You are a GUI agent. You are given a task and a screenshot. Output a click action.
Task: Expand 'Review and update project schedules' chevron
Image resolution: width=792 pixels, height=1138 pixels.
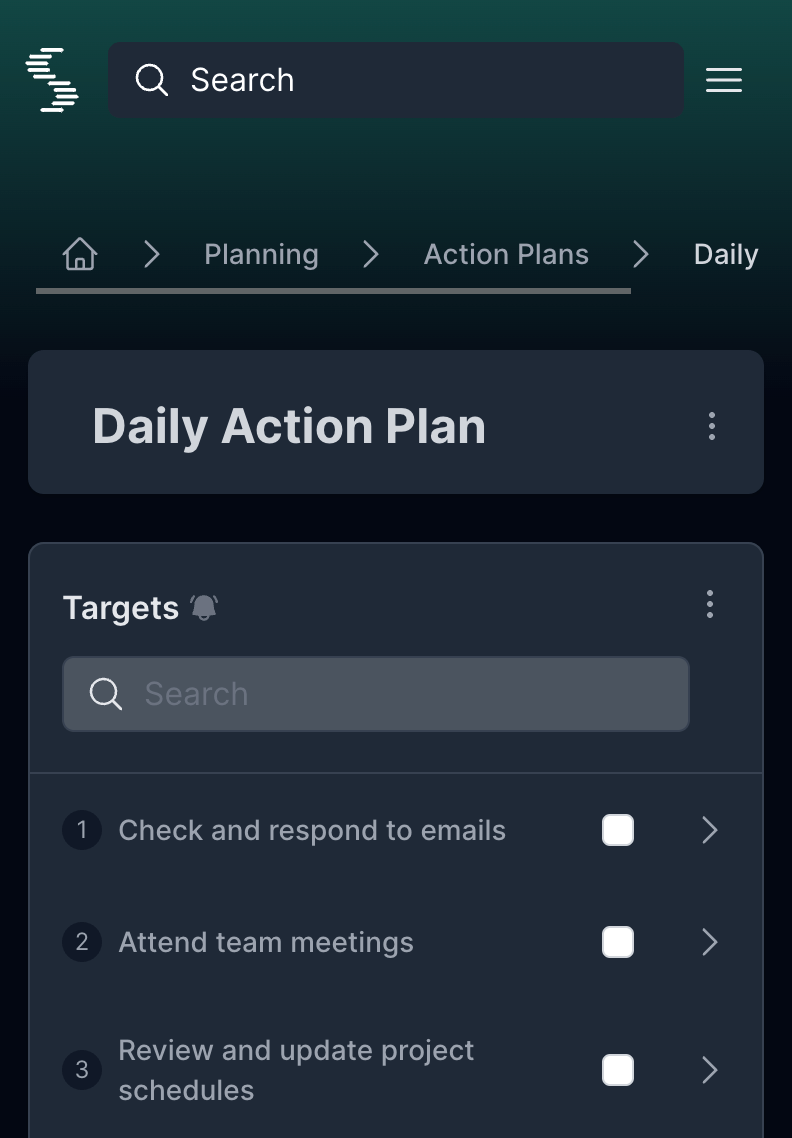[710, 1070]
